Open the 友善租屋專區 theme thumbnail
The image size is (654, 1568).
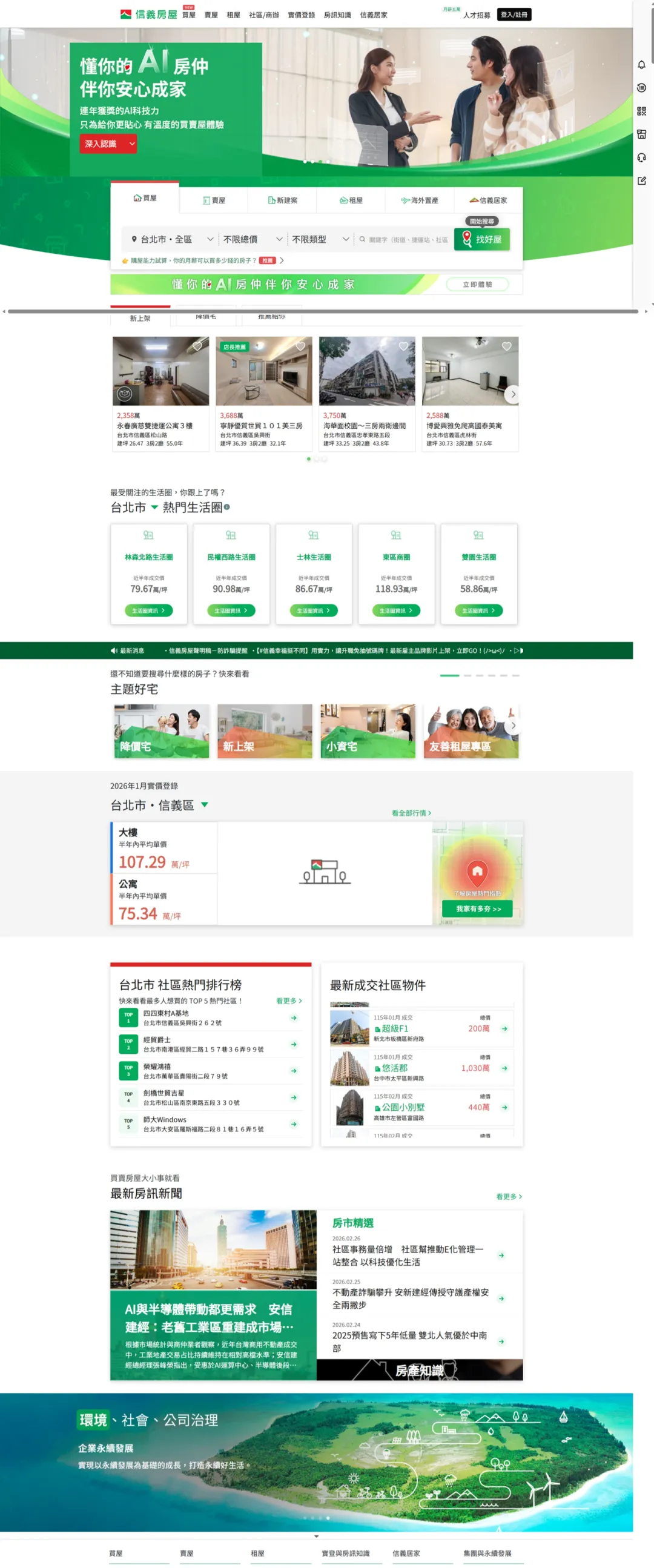point(471,730)
